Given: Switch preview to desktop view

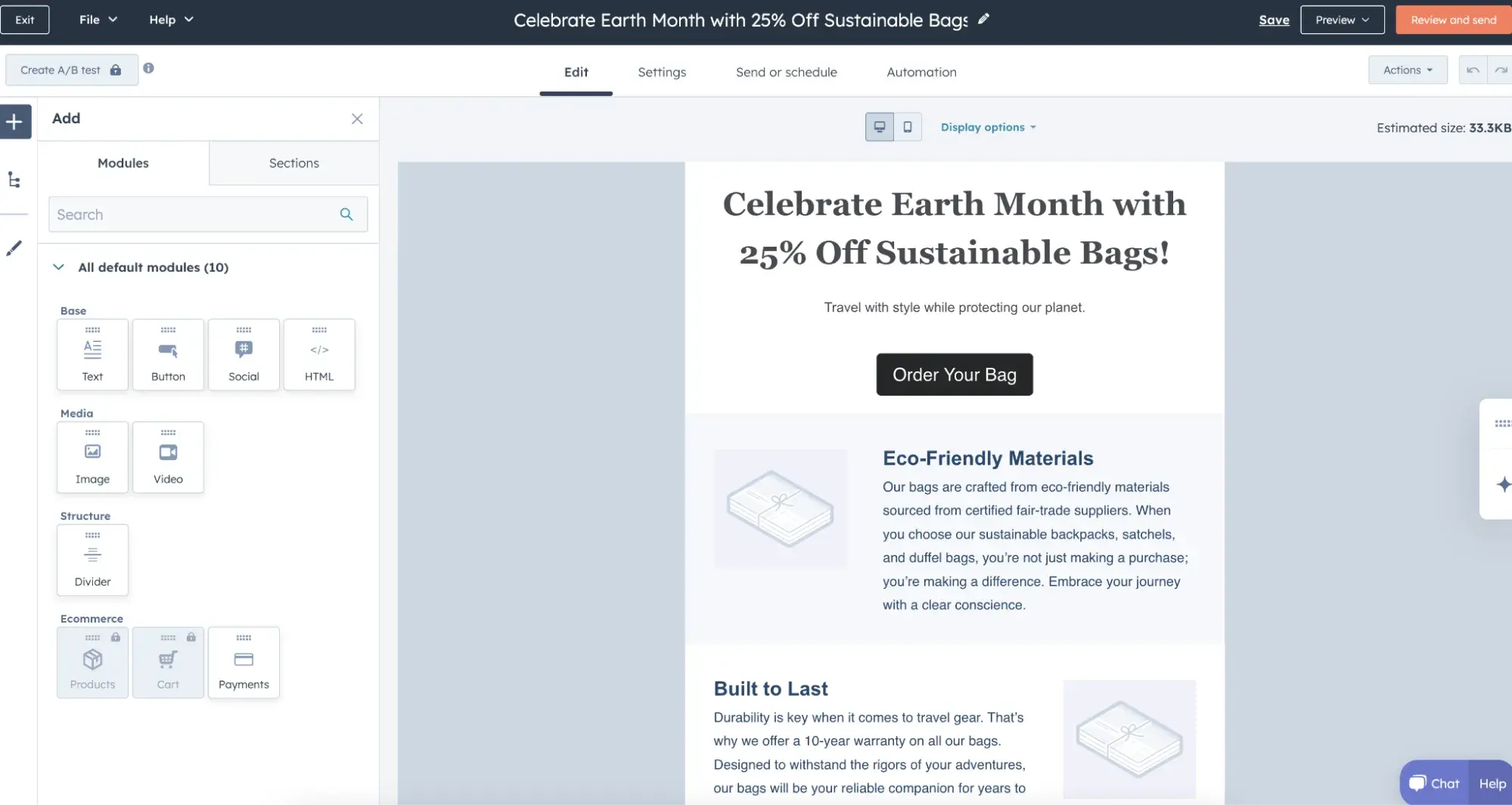Looking at the screenshot, I should pos(878,126).
